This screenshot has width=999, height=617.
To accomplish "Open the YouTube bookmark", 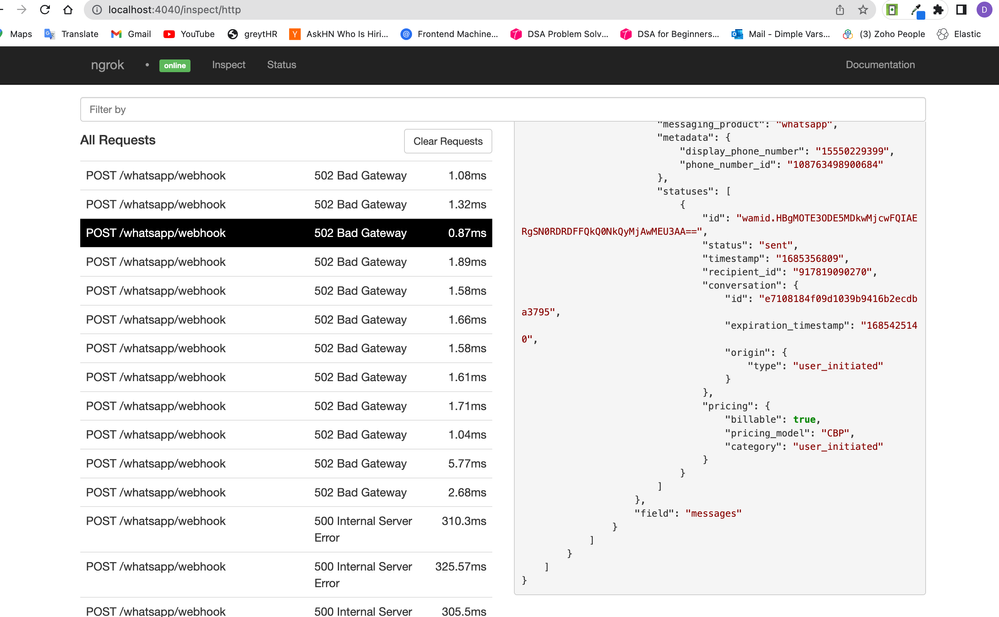I will point(189,34).
